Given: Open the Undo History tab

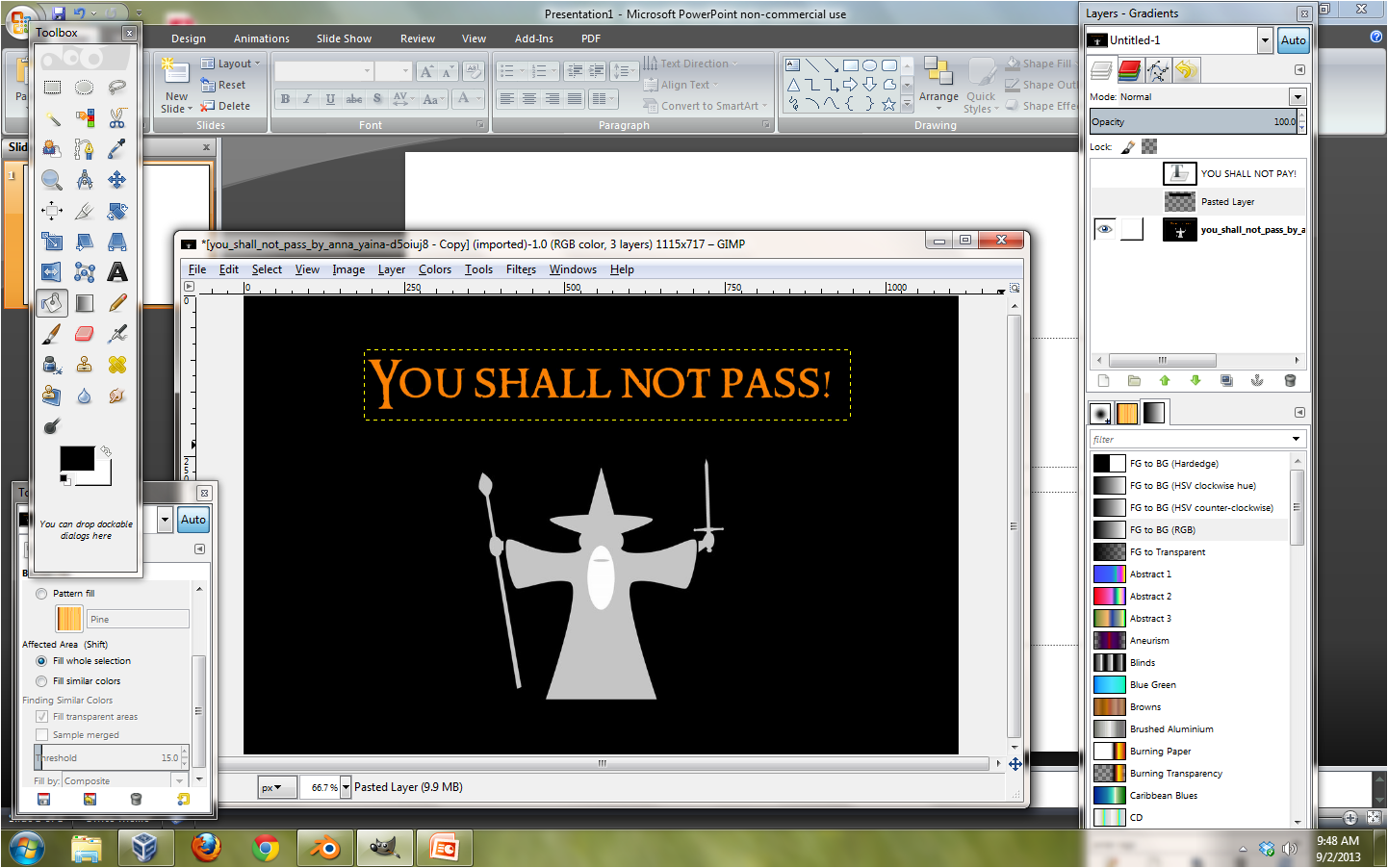Looking at the screenshot, I should (1186, 70).
